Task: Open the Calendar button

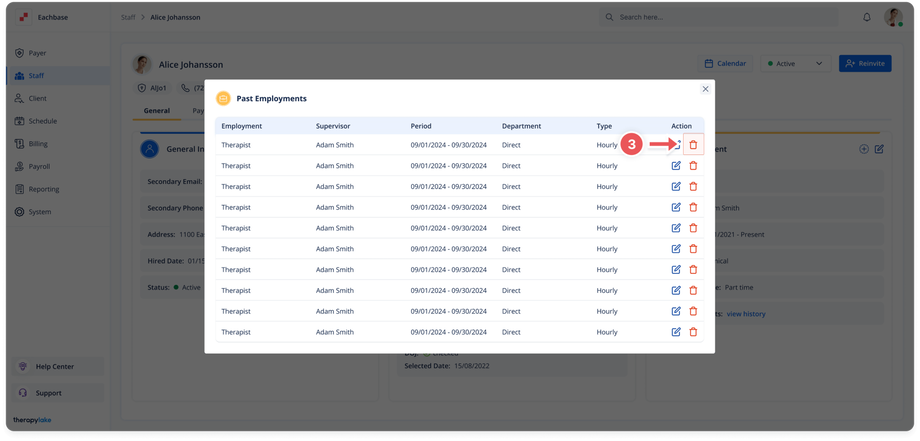Action: click(x=725, y=63)
